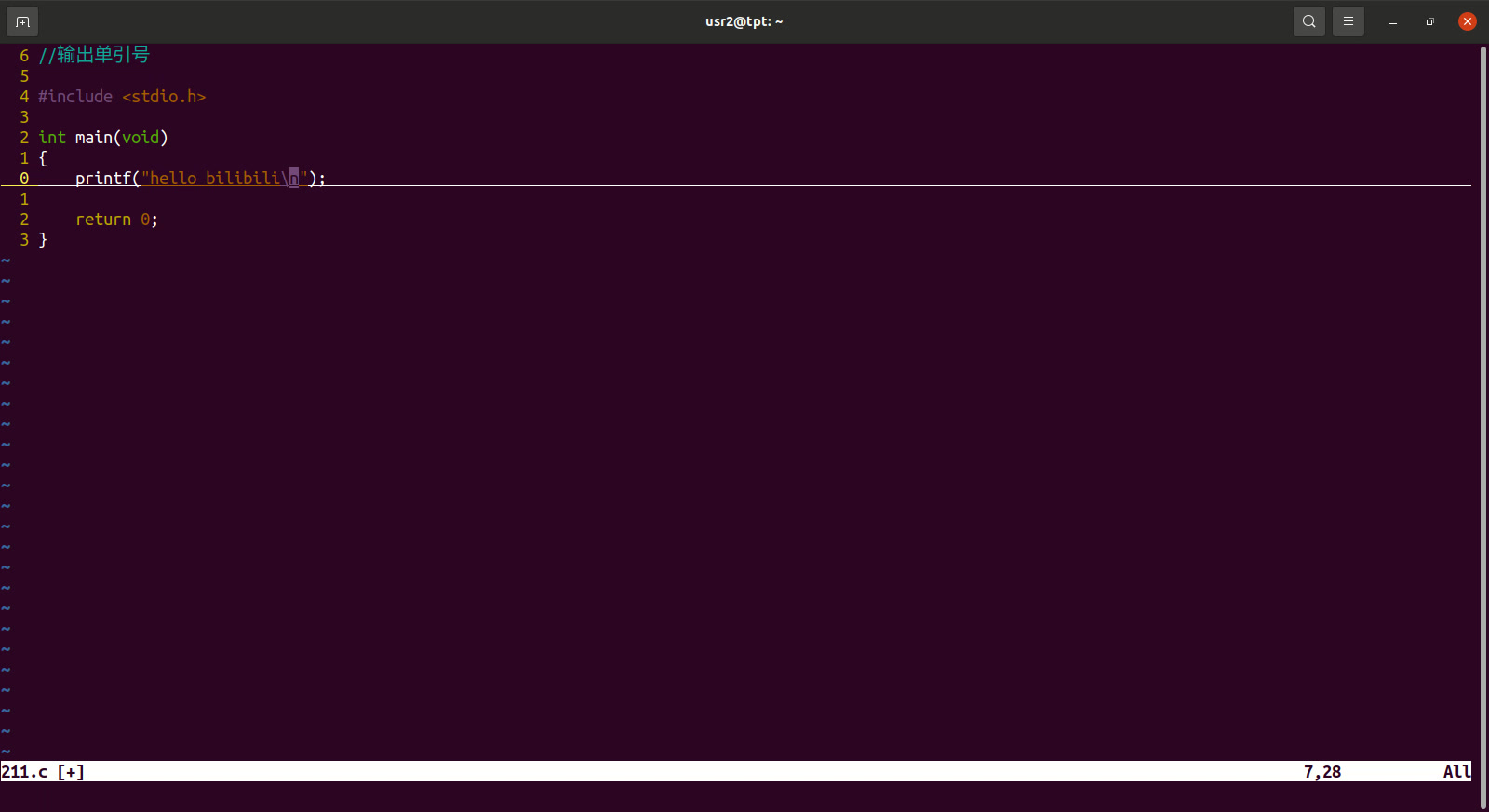Click the int keyword before main
1489x812 pixels.
(x=52, y=138)
